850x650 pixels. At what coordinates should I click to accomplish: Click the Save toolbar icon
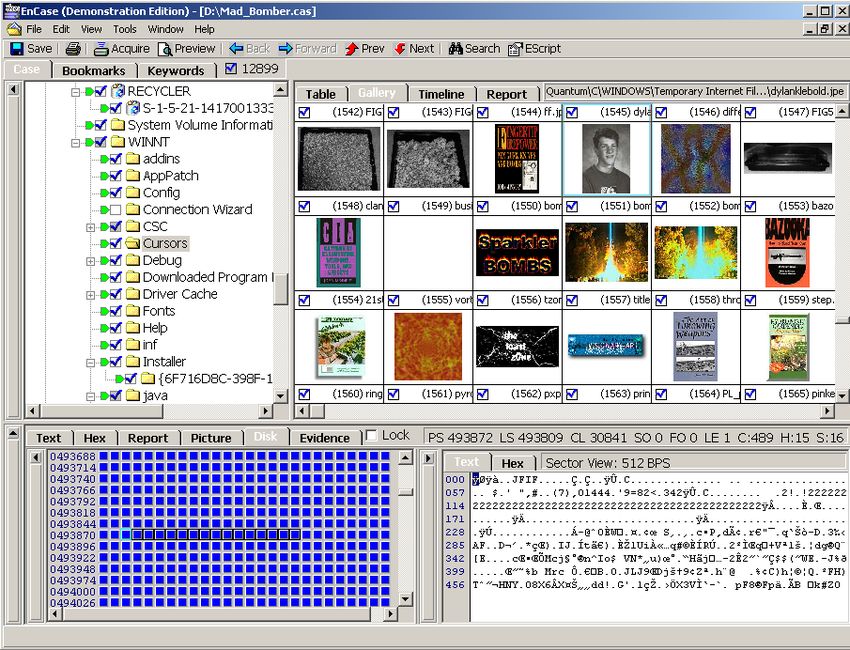(x=17, y=49)
